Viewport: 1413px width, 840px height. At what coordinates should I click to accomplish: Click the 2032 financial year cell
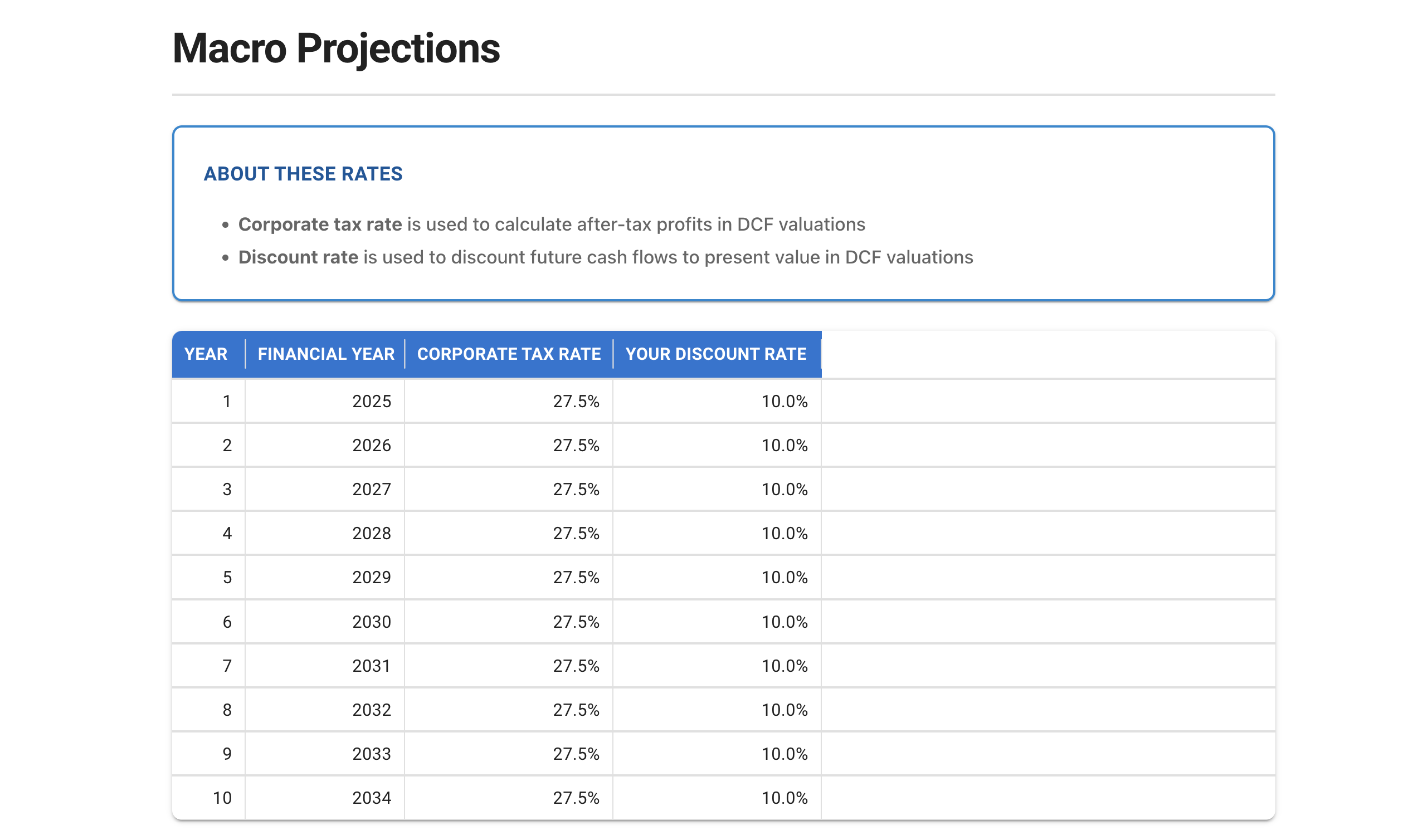372,710
